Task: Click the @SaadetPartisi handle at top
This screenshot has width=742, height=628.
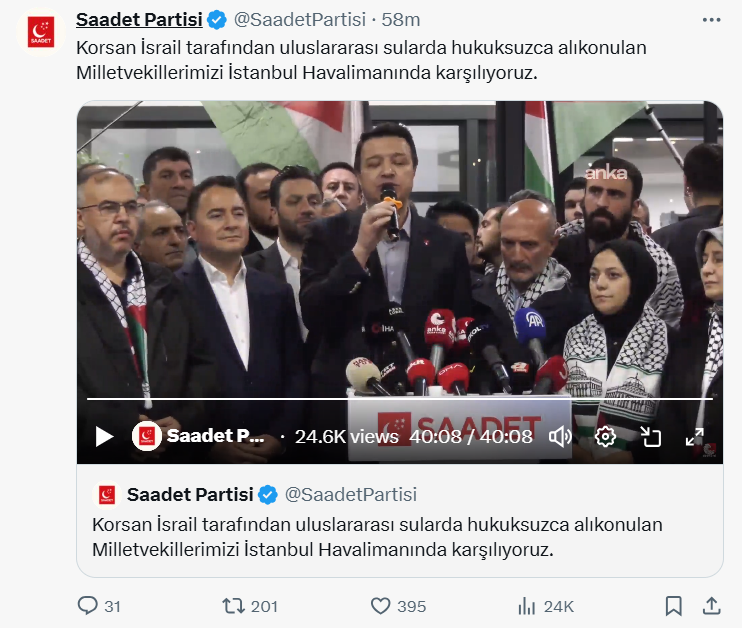Action: tap(300, 20)
